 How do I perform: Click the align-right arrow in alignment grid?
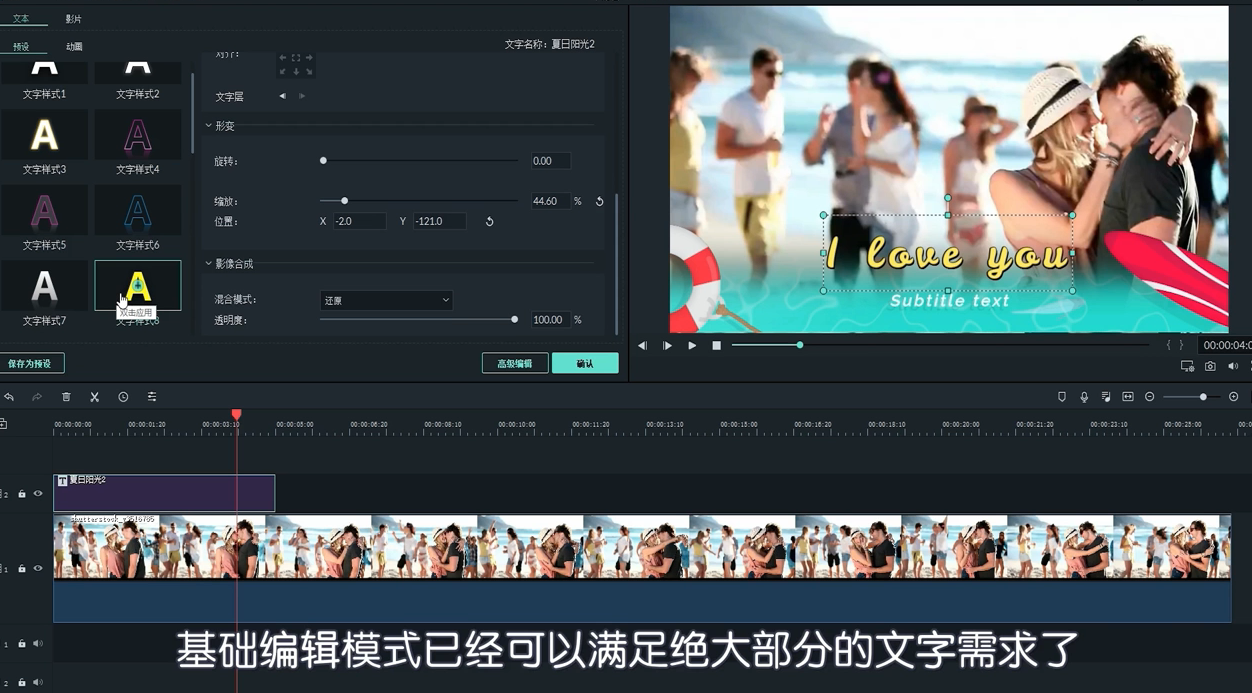[309, 58]
